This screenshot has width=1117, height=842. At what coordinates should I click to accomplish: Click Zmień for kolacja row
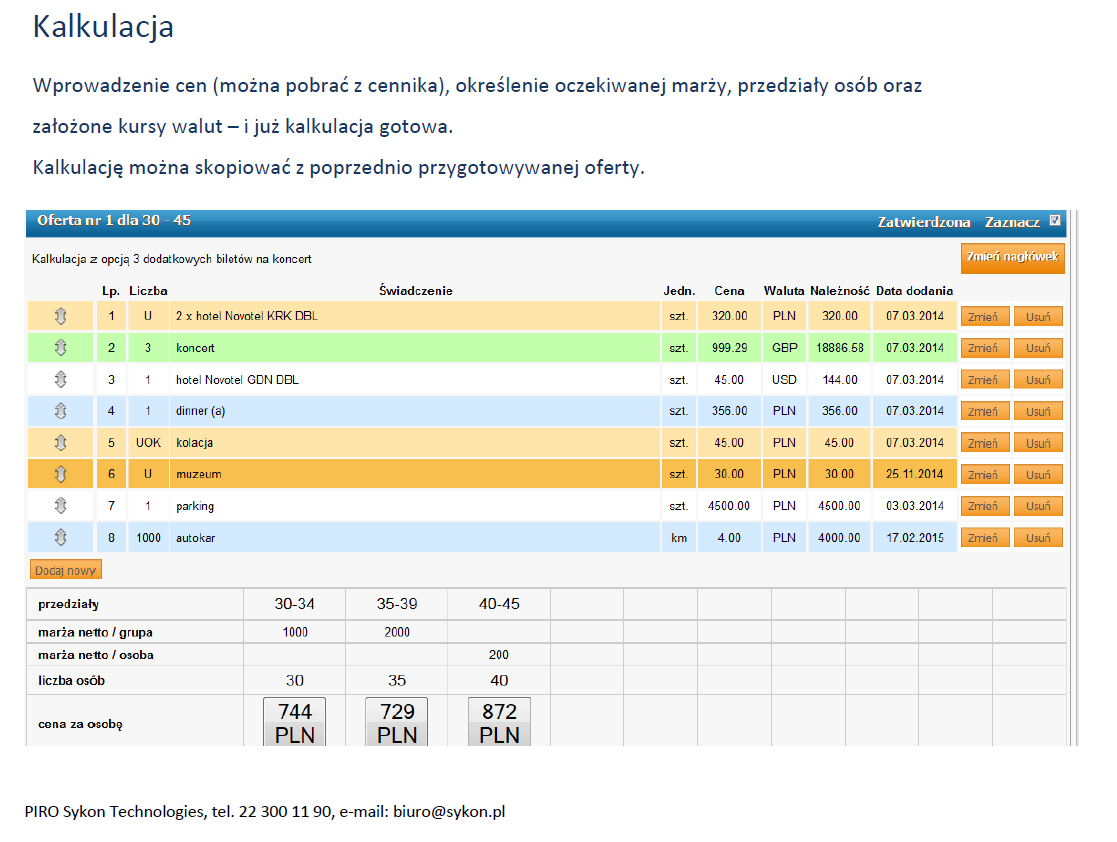pyautogui.click(x=984, y=443)
